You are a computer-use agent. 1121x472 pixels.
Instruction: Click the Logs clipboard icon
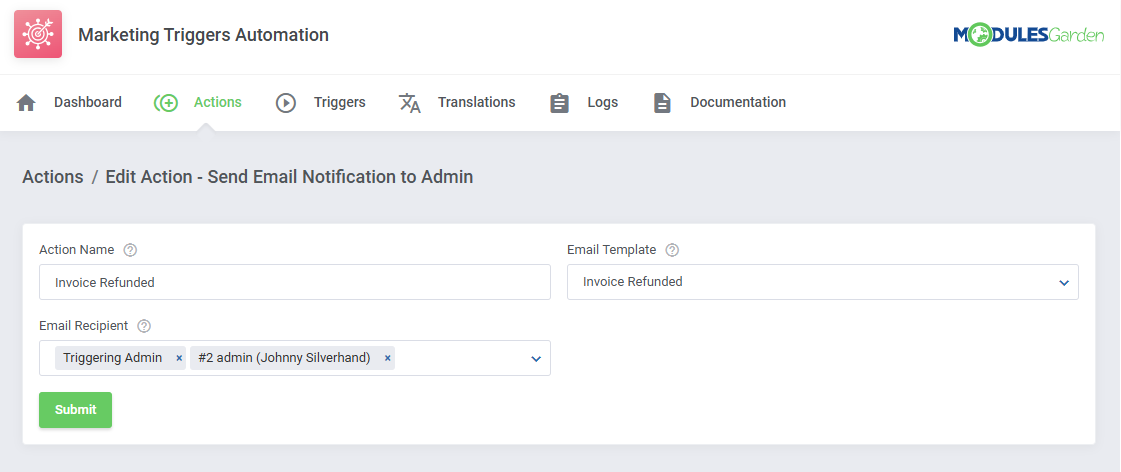click(x=559, y=103)
